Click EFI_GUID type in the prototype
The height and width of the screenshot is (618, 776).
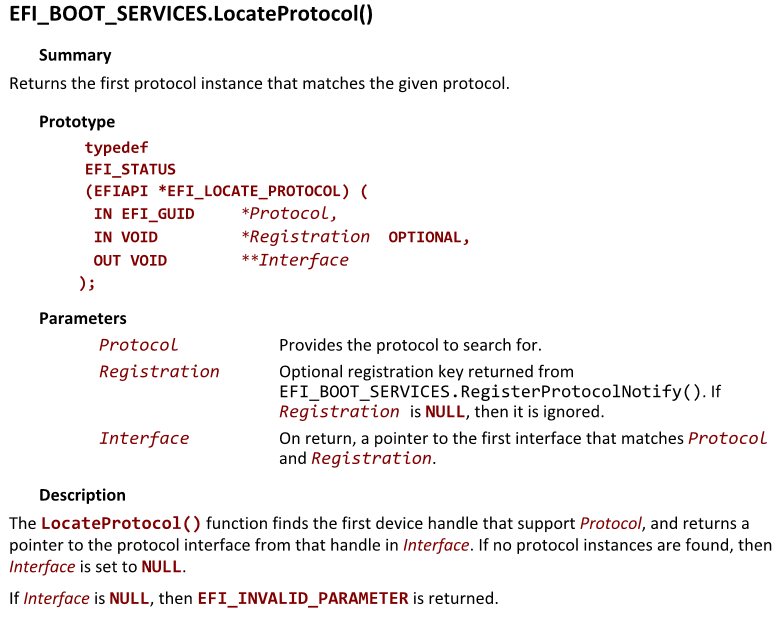tap(158, 214)
